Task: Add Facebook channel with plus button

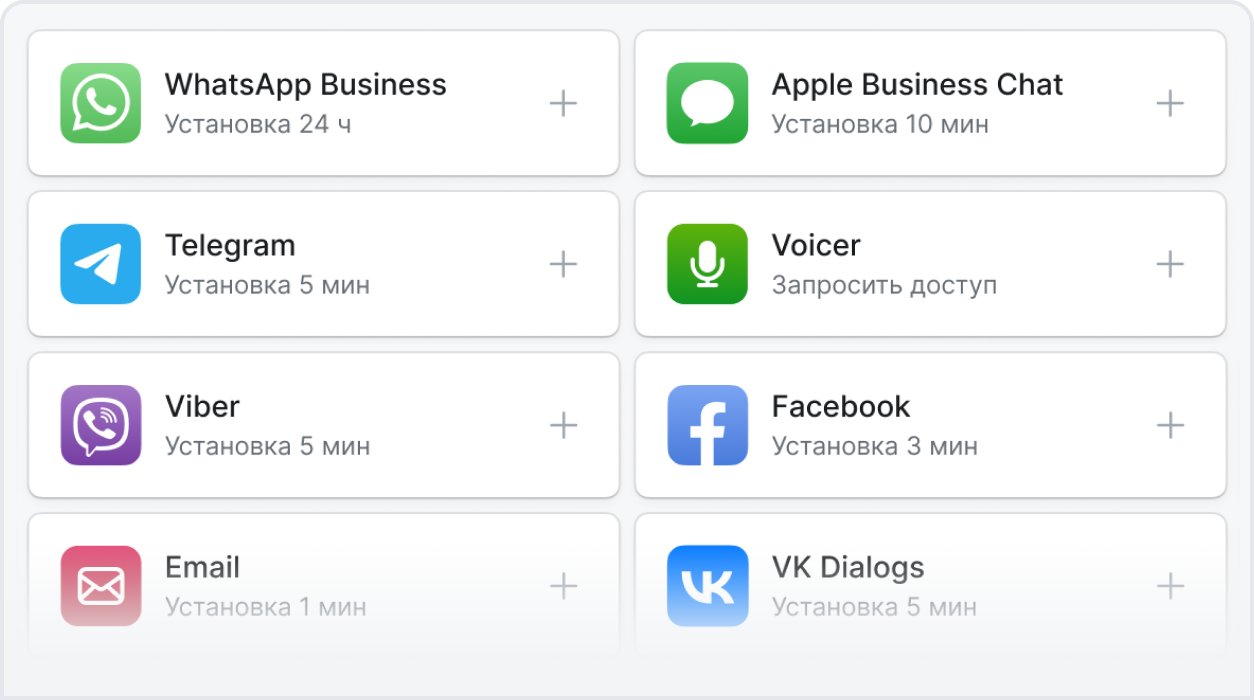Action: pos(1170,425)
